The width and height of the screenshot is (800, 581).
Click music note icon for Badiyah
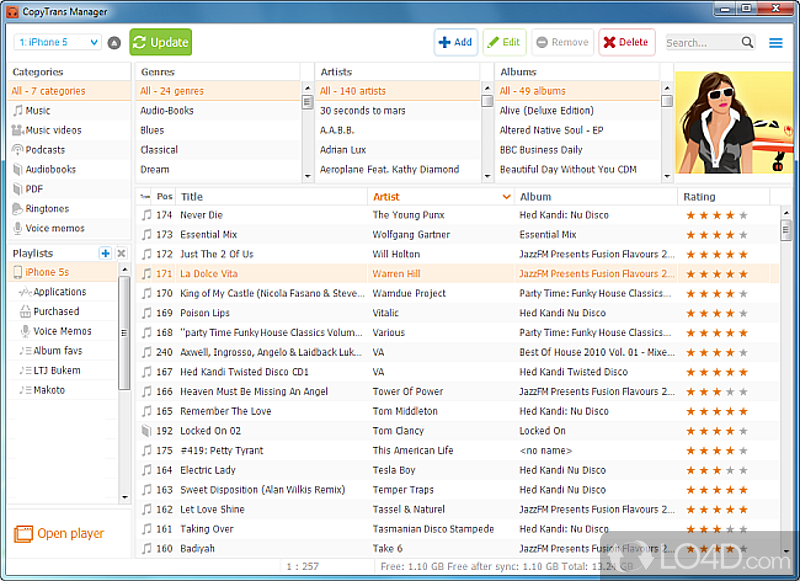tap(147, 549)
